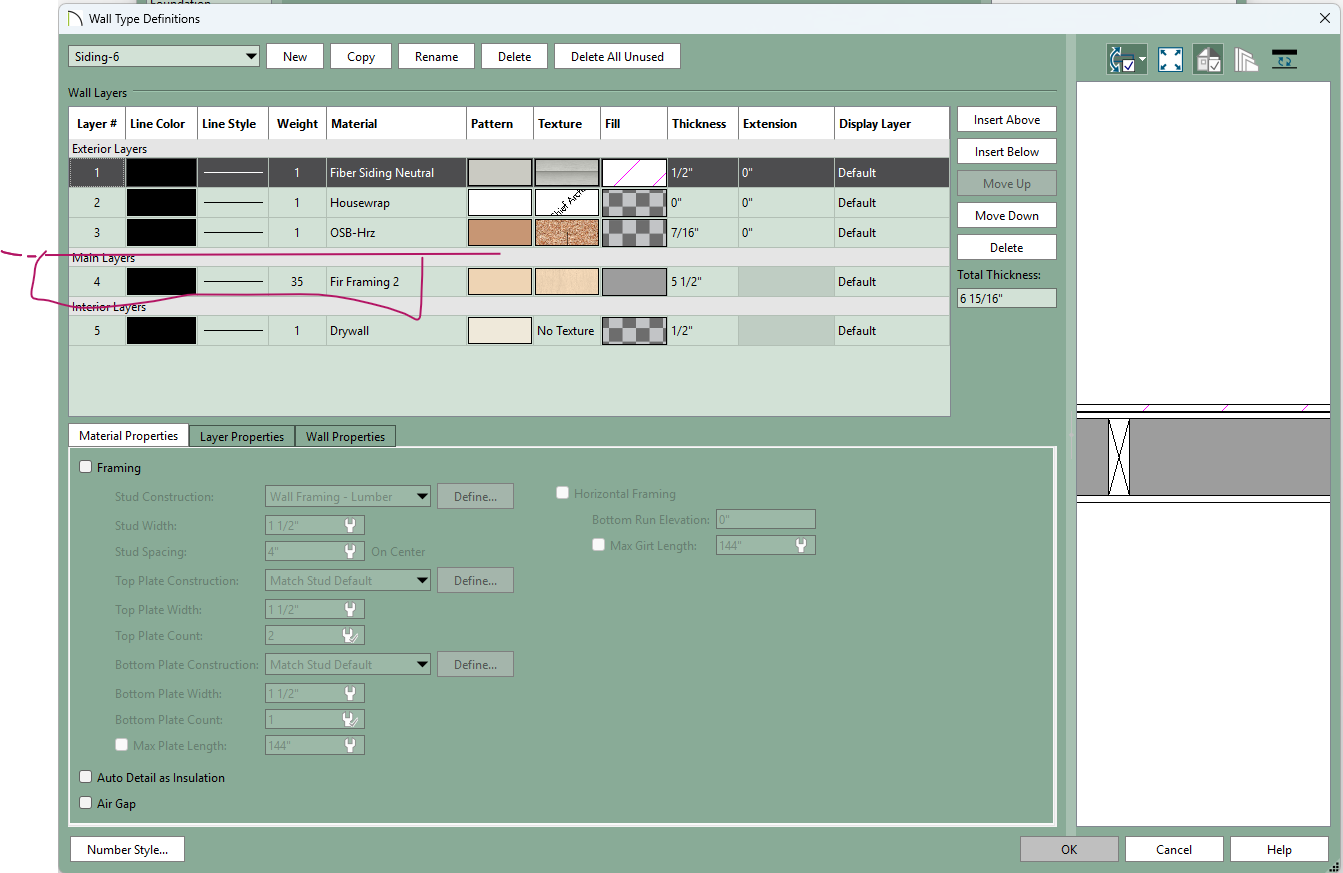This screenshot has width=1343, height=873.
Task: Click the Chief Architect icon in the title bar
Action: click(74, 18)
